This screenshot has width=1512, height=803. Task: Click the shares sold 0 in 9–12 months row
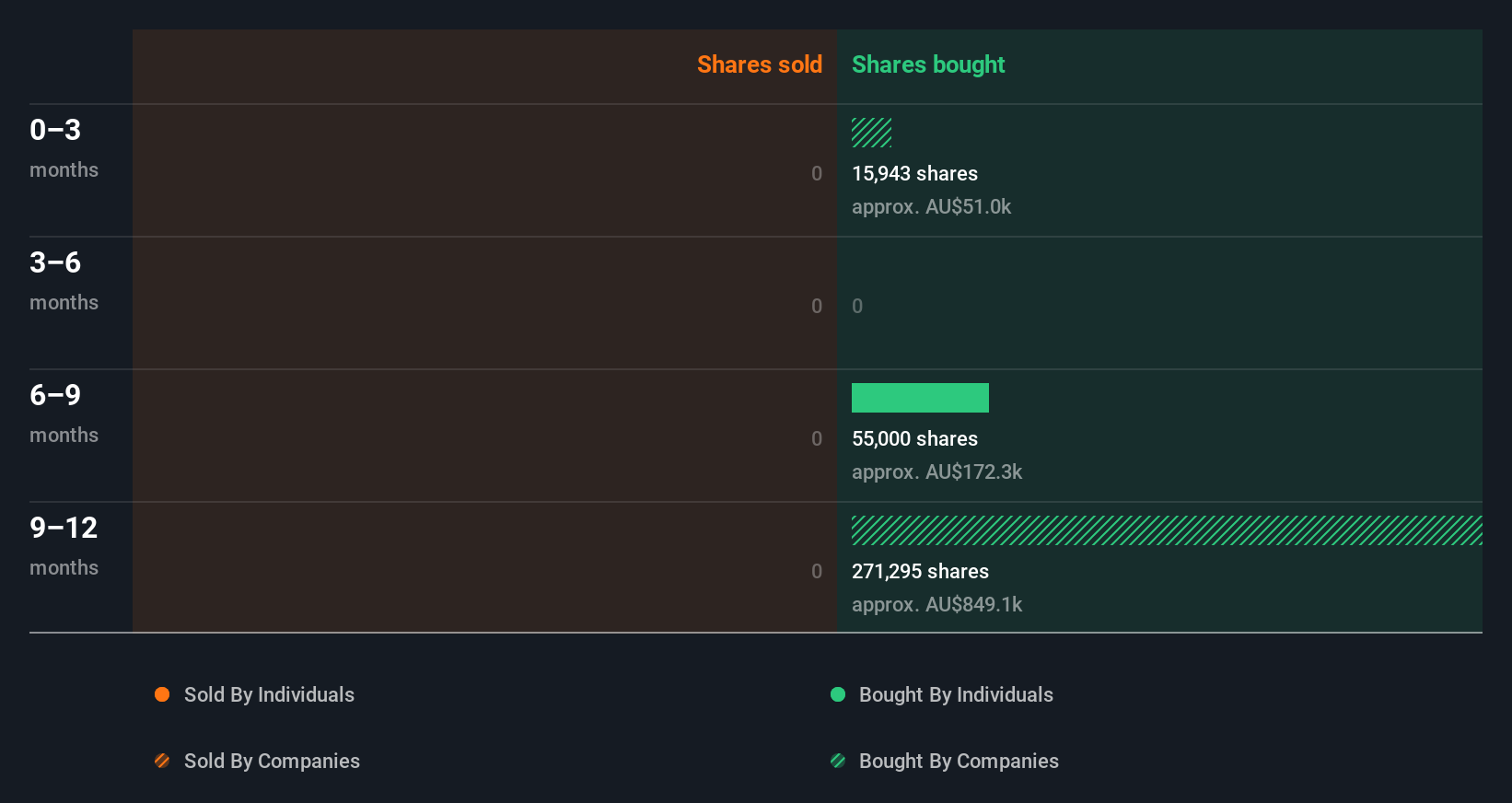click(817, 571)
